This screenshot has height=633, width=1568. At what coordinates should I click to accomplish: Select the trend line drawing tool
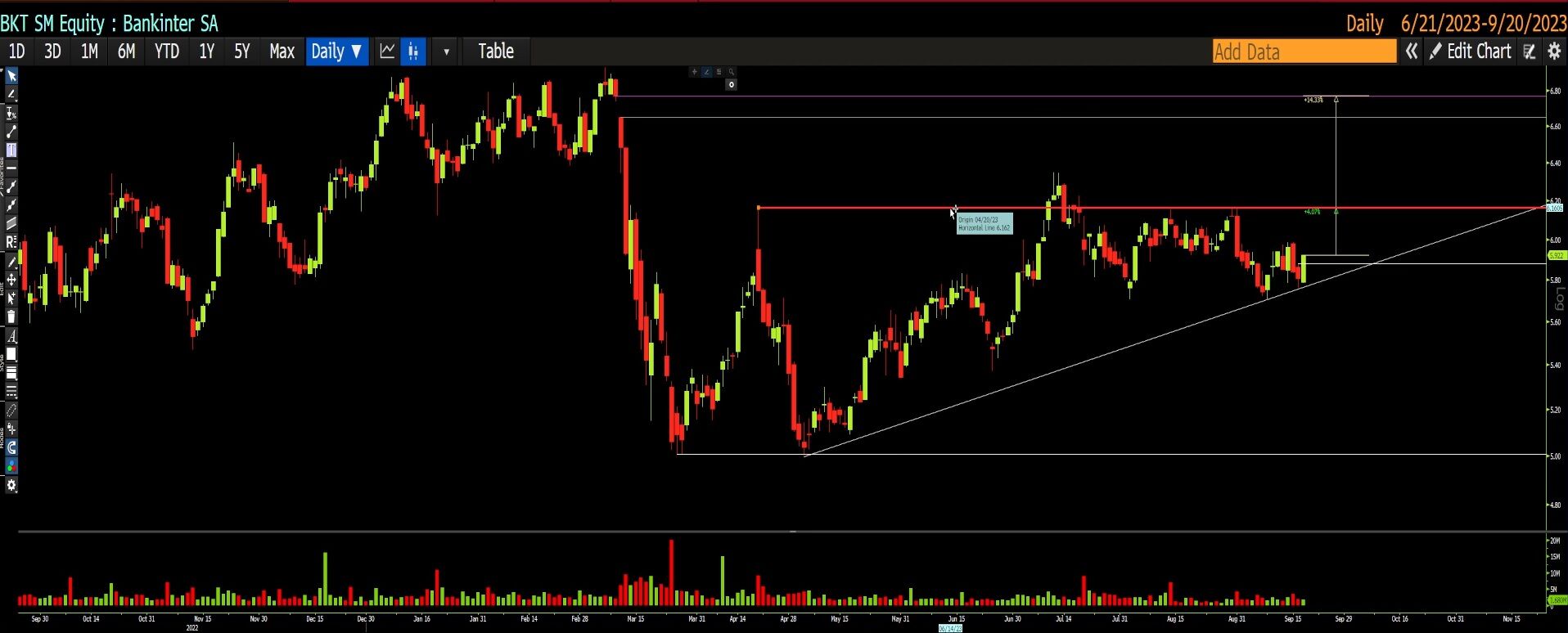pos(11,132)
